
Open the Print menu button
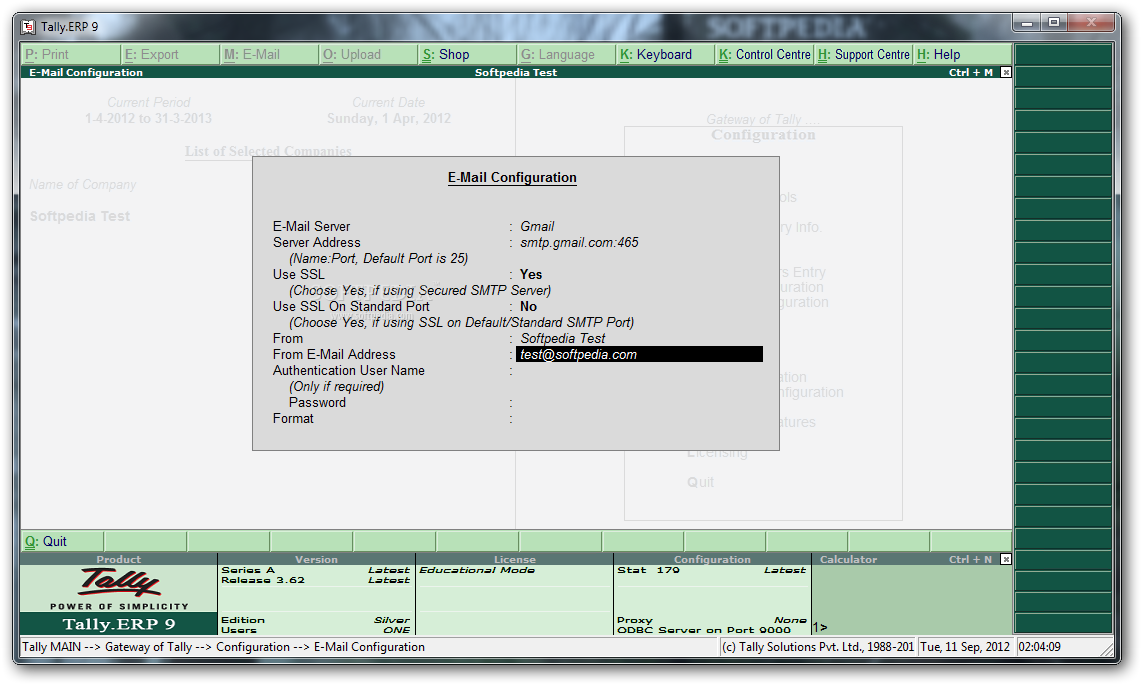[71, 55]
